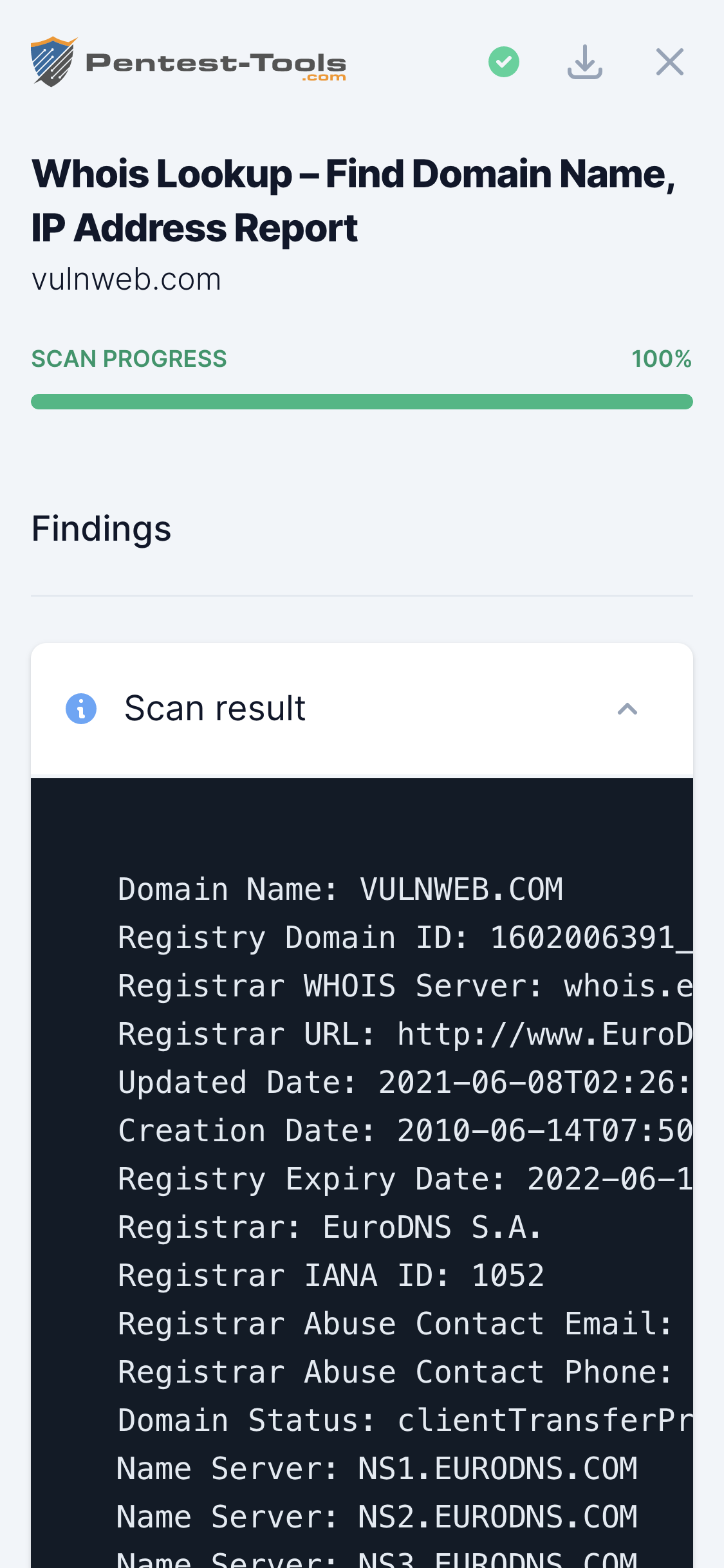Click the Pentest-Tools logo
Screen dimensions: 724x1568
tap(189, 61)
